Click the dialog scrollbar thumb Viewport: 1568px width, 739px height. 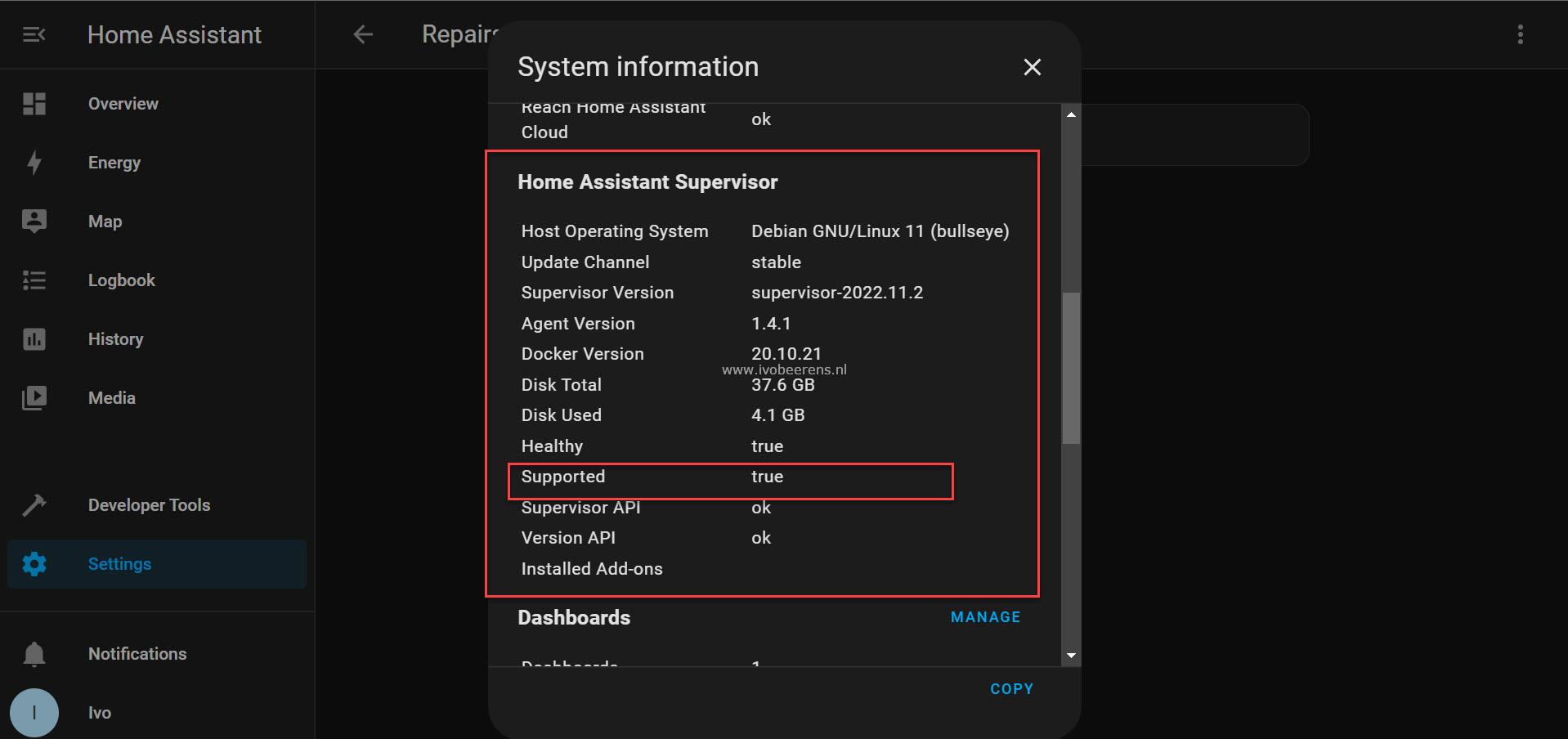point(1071,368)
